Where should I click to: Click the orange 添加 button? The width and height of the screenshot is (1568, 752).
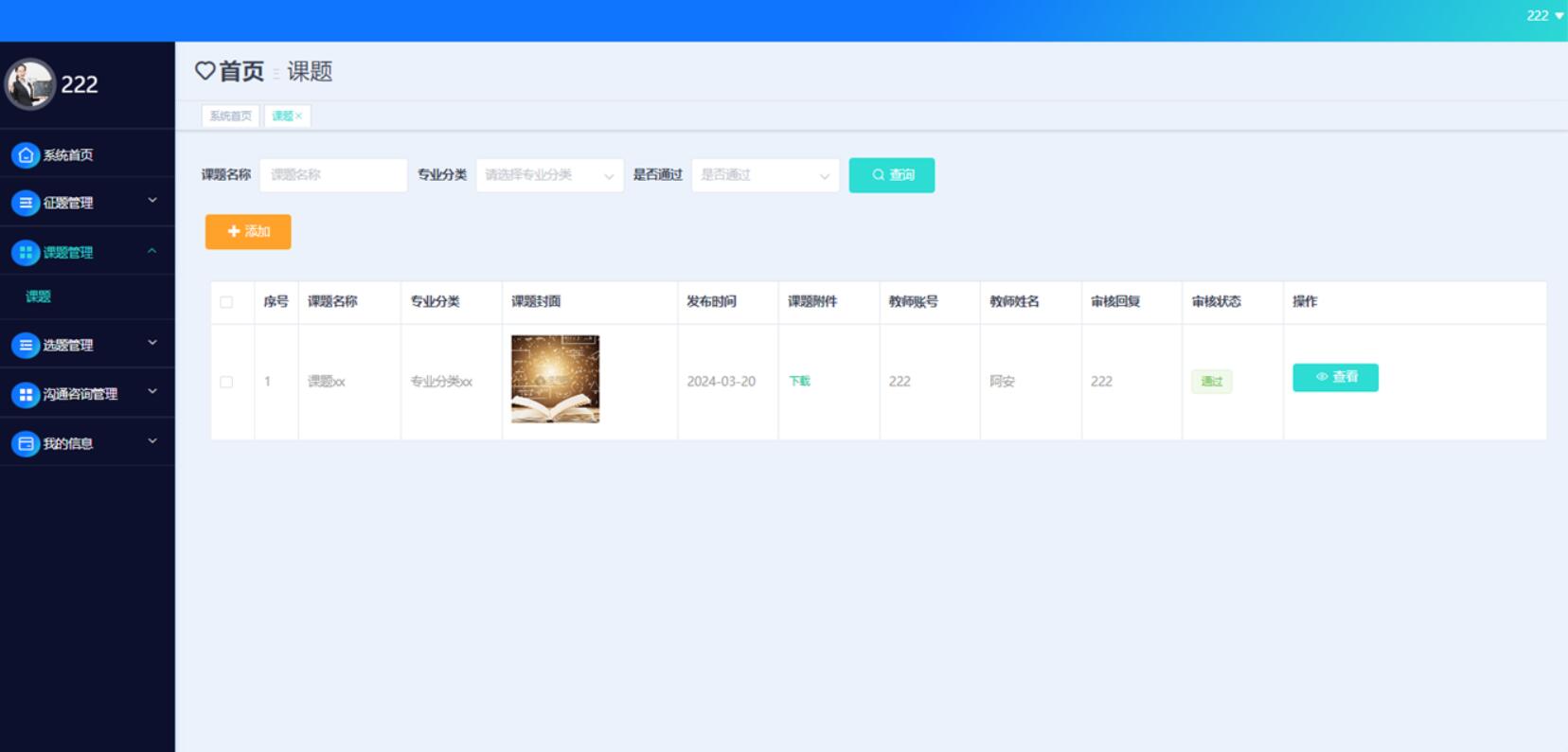tap(248, 231)
